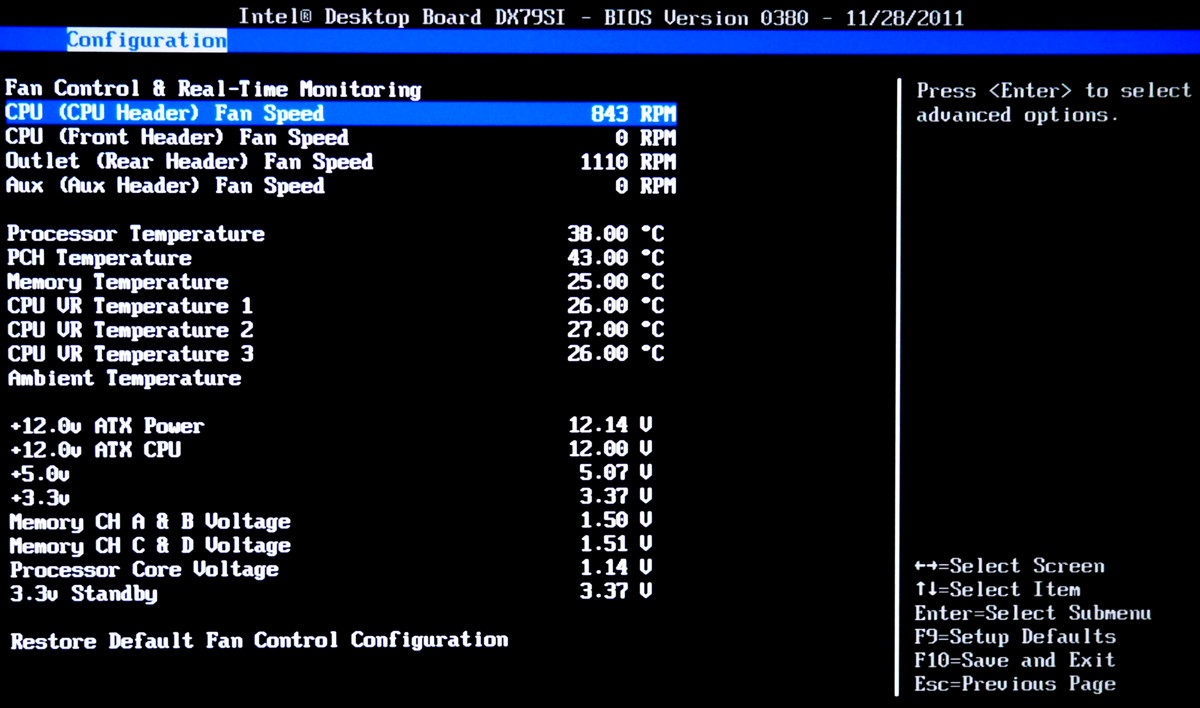The image size is (1200, 708).
Task: Click the 5.07 V value
Action: pos(616,474)
